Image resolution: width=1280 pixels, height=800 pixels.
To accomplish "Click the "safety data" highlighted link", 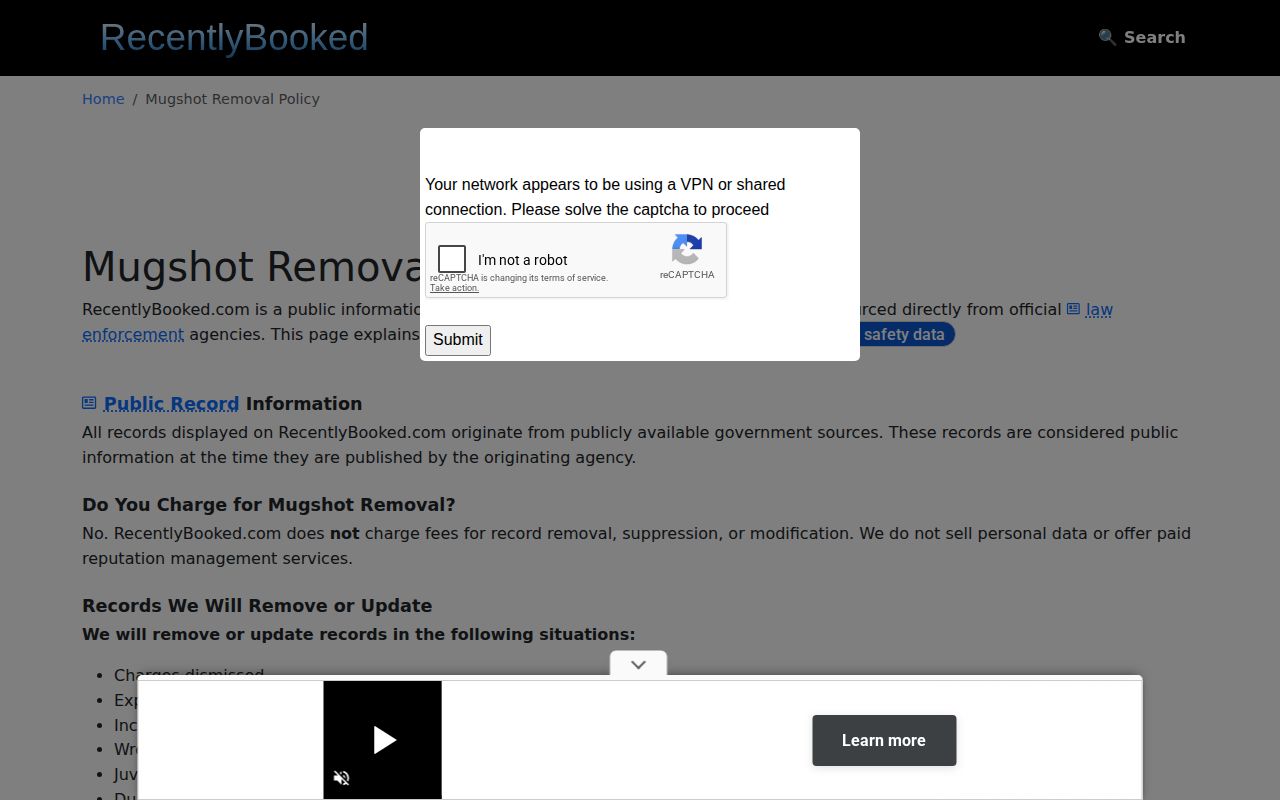I will point(905,334).
